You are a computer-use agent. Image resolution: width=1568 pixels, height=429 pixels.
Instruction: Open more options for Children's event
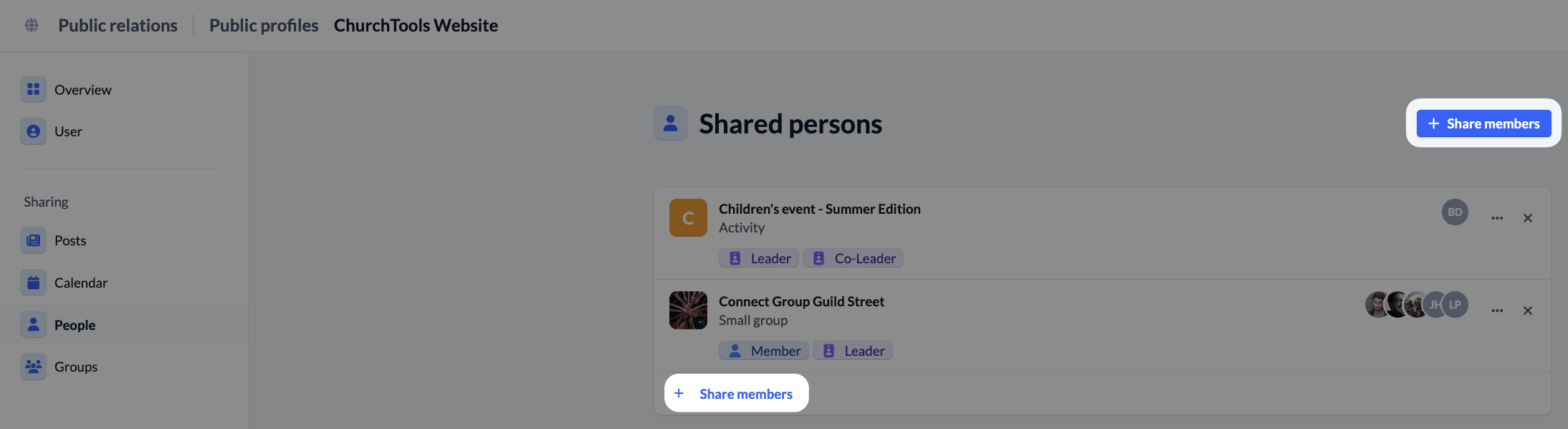click(x=1497, y=218)
